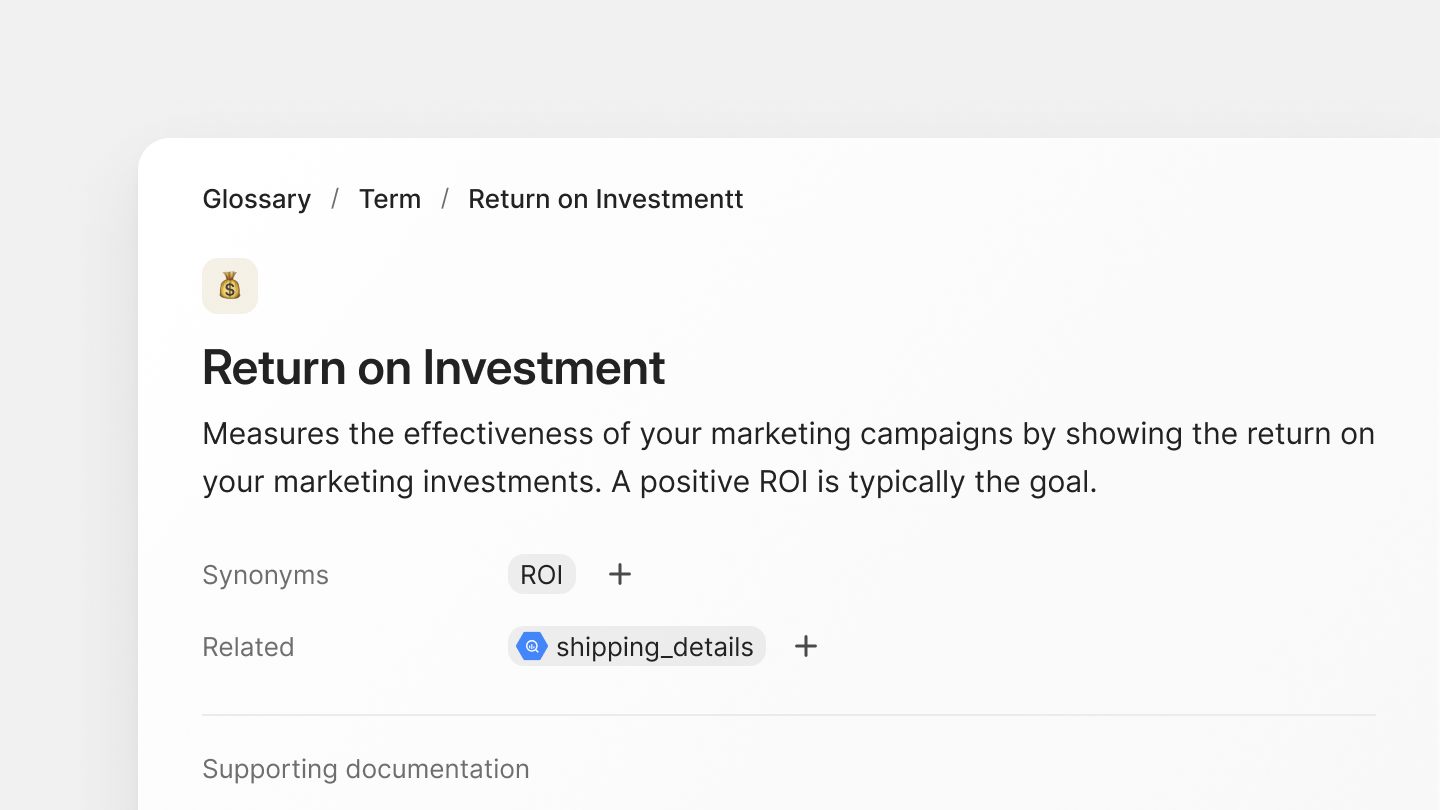This screenshot has width=1440, height=810.
Task: Click the Synonyms field label
Action: point(265,575)
